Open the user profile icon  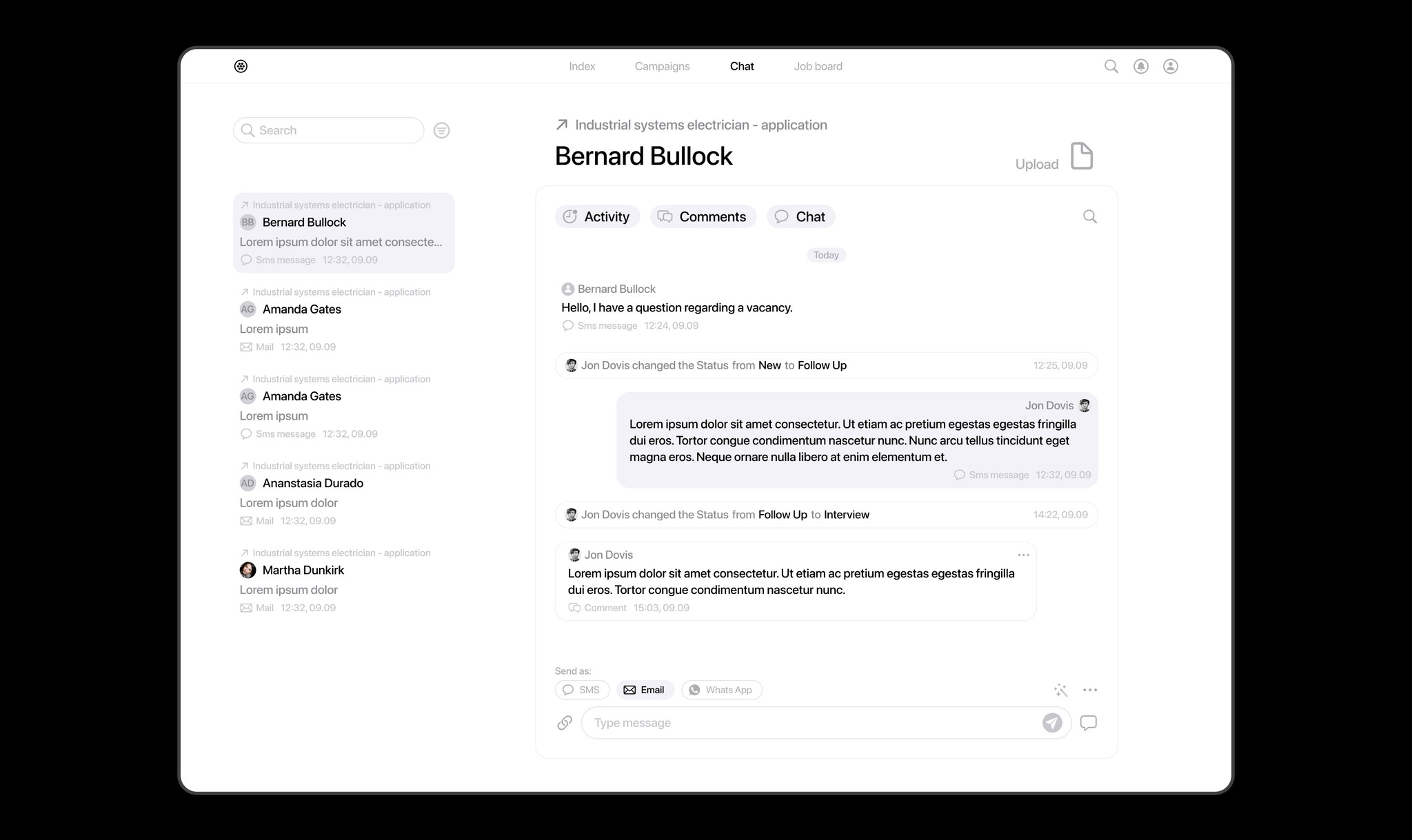click(x=1170, y=66)
